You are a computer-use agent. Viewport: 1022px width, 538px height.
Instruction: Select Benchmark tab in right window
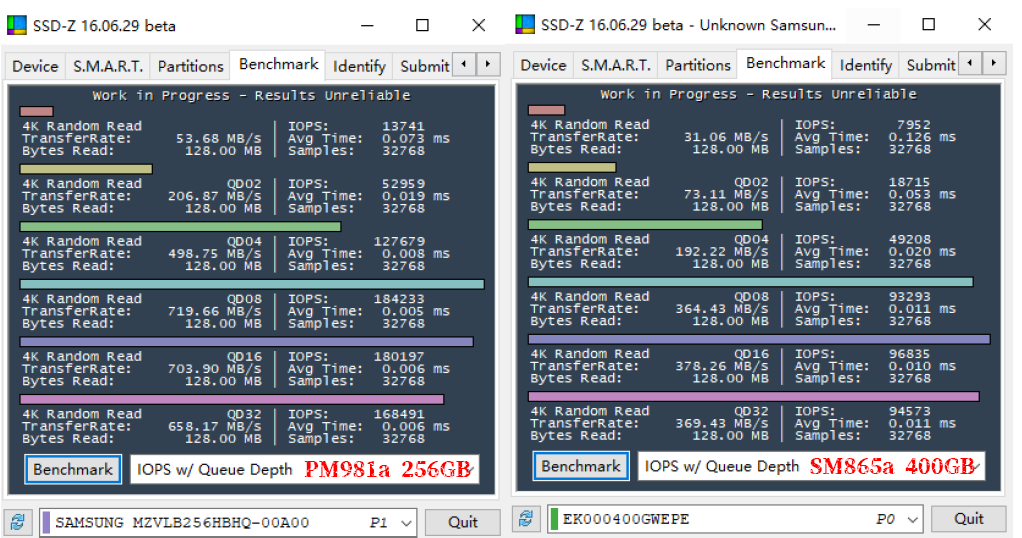[x=785, y=63]
